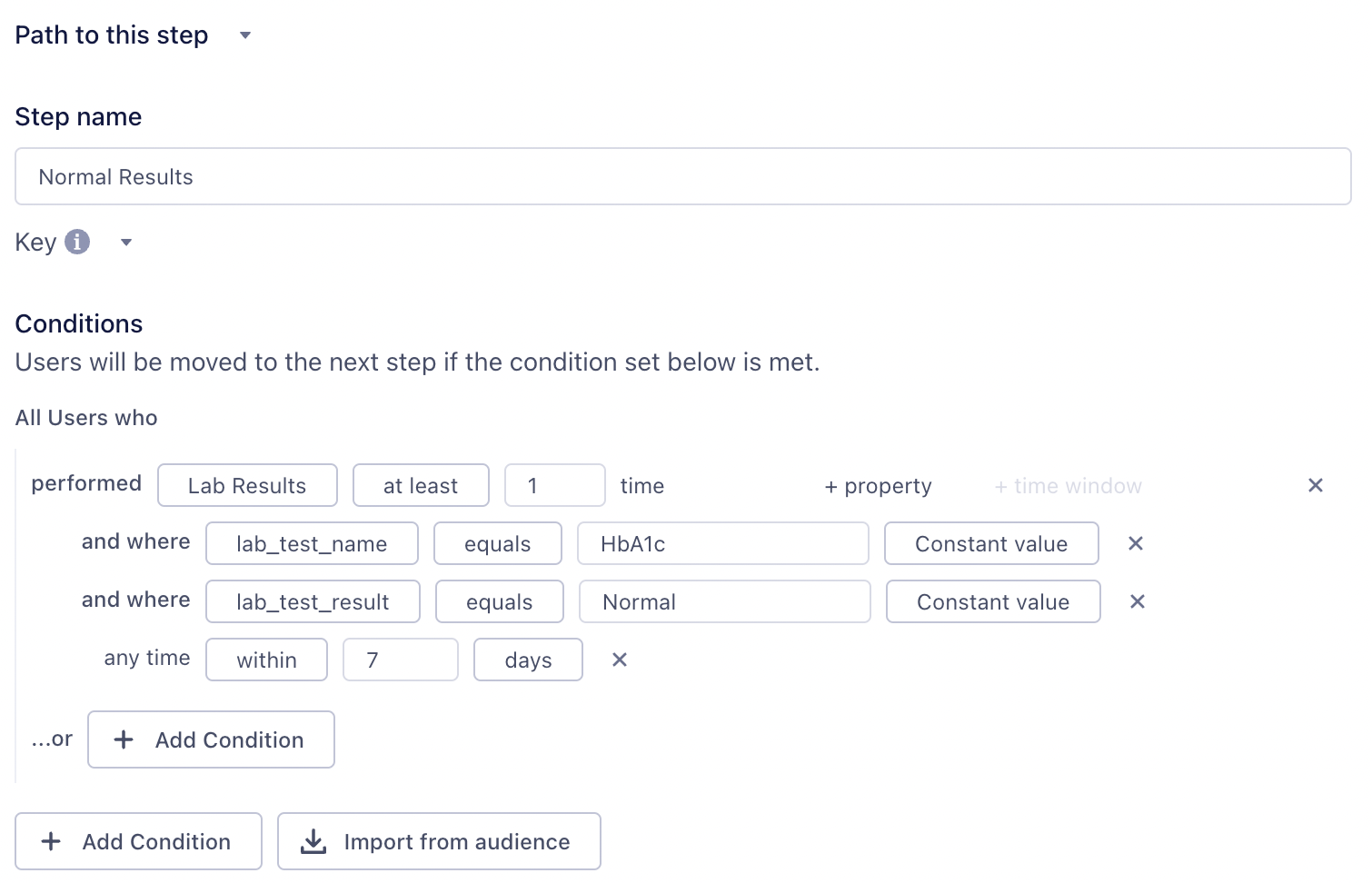Edit the Step name field
Screen dimensions: 1372x883
682,177
